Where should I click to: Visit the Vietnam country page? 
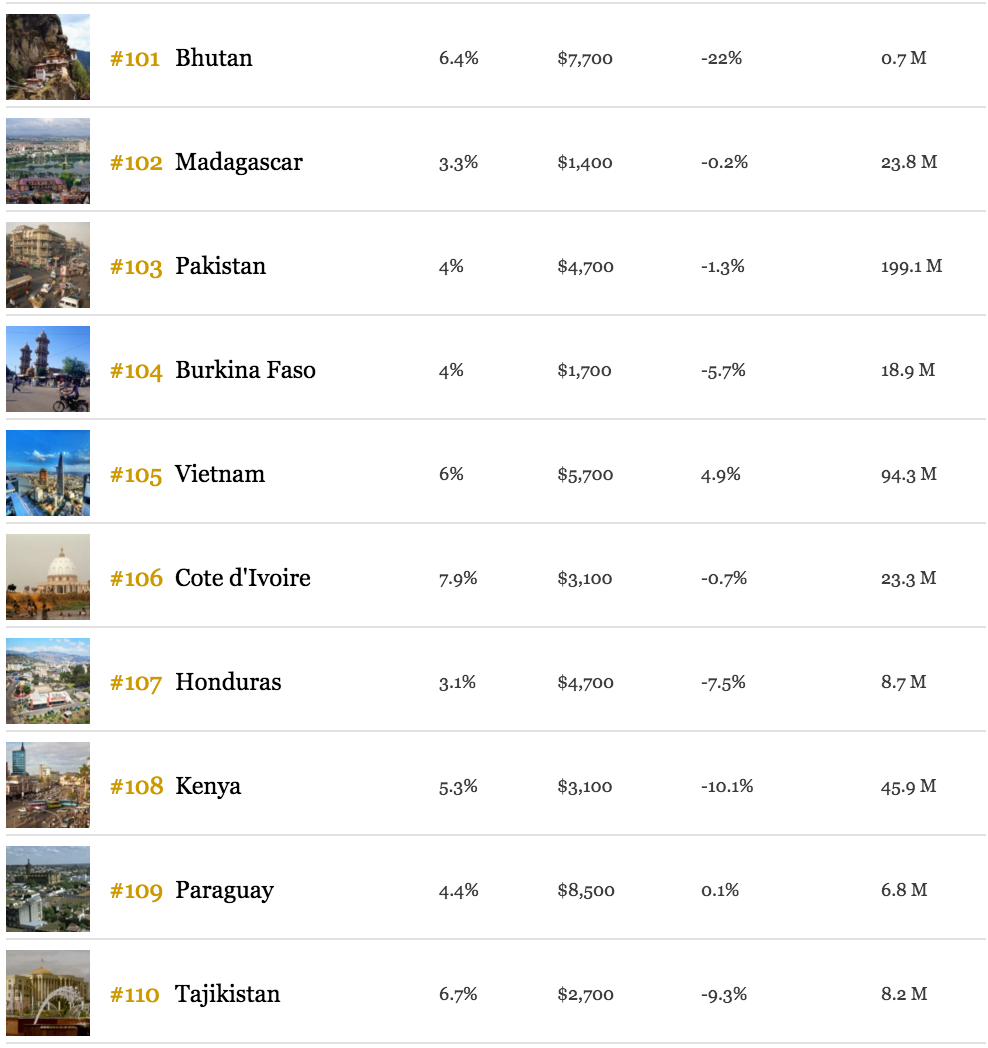pyautogui.click(x=220, y=474)
